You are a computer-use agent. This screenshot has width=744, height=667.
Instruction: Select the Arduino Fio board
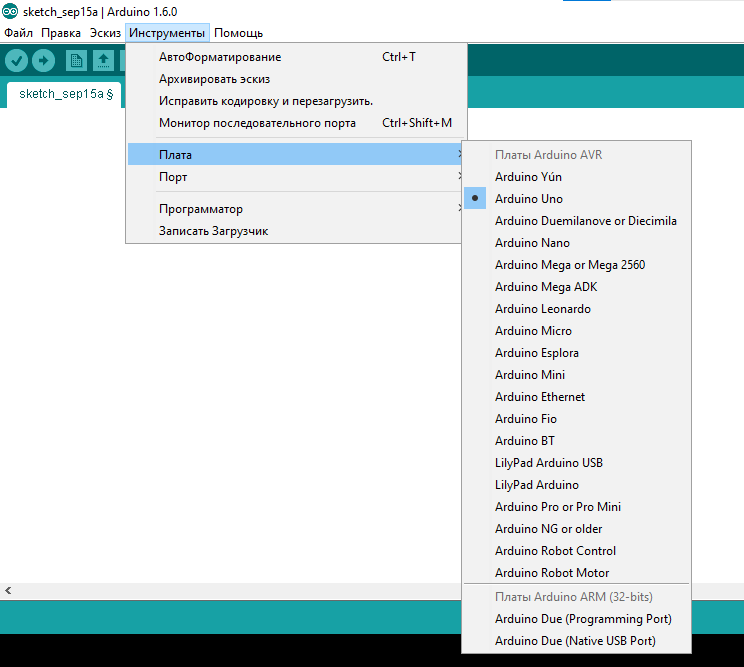click(577, 419)
